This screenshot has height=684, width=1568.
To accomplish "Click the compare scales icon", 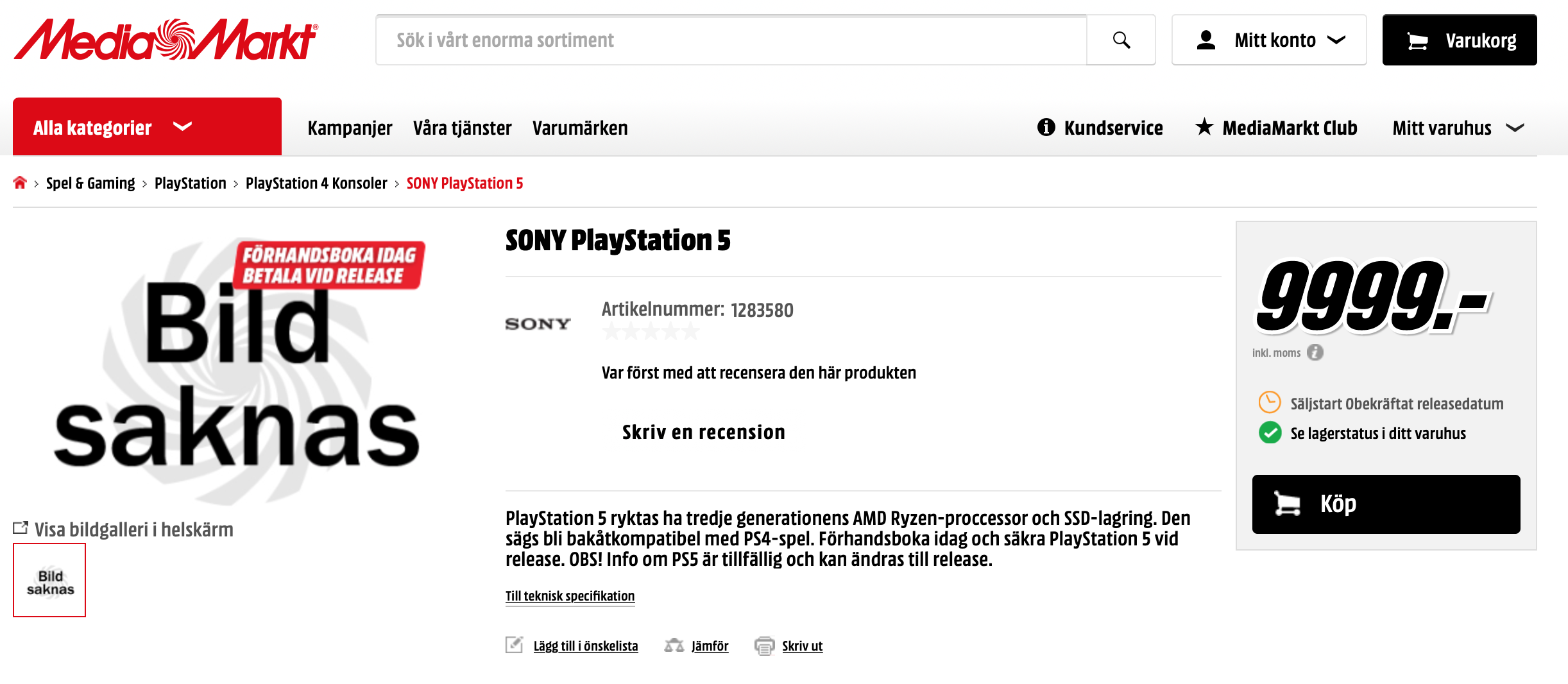I will (x=674, y=646).
